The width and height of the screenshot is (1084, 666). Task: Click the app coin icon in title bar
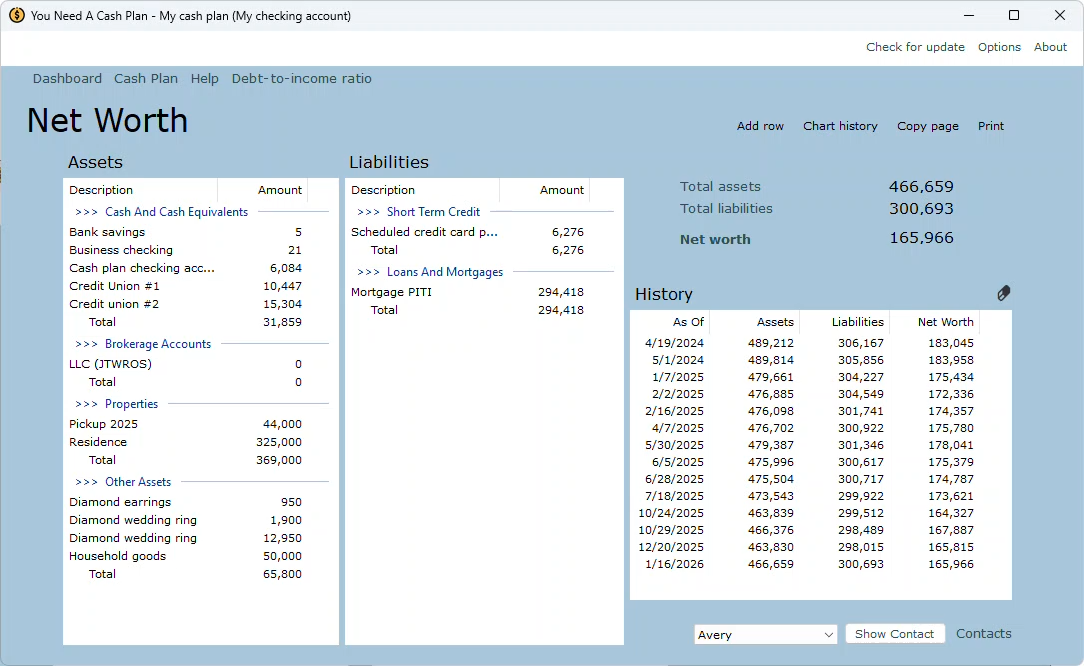16,16
